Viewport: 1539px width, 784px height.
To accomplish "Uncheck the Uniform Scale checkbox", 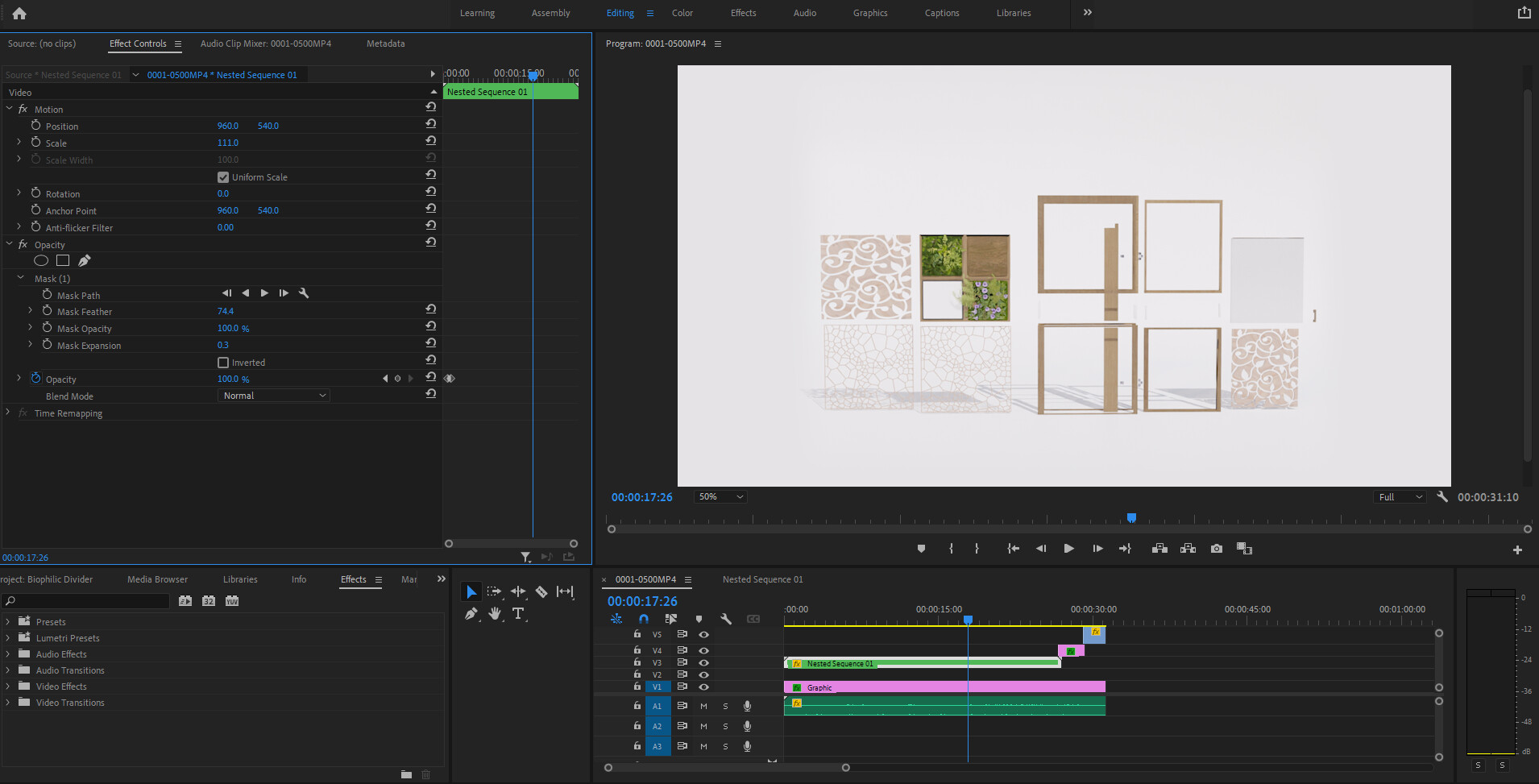I will 223,177.
